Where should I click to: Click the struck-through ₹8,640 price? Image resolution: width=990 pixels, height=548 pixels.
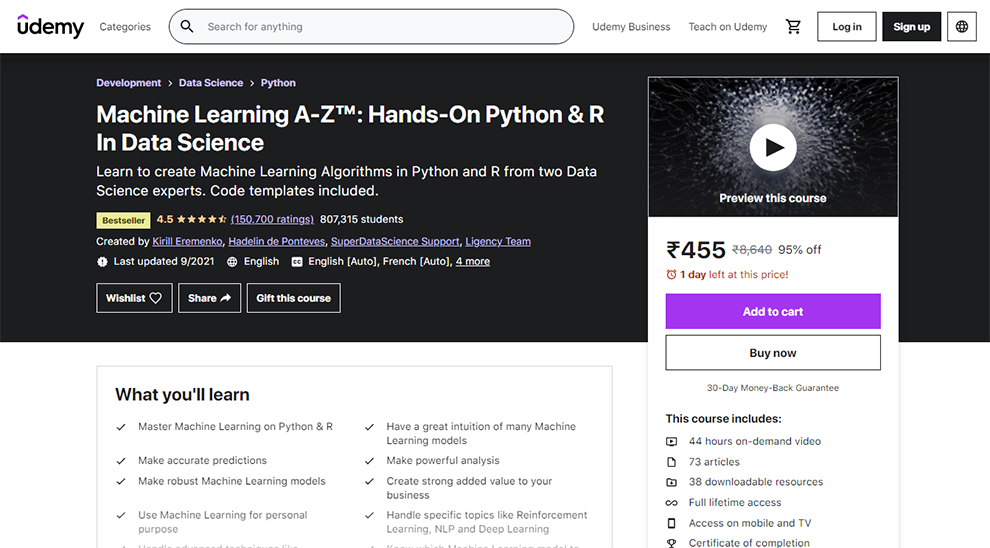pyautogui.click(x=751, y=250)
